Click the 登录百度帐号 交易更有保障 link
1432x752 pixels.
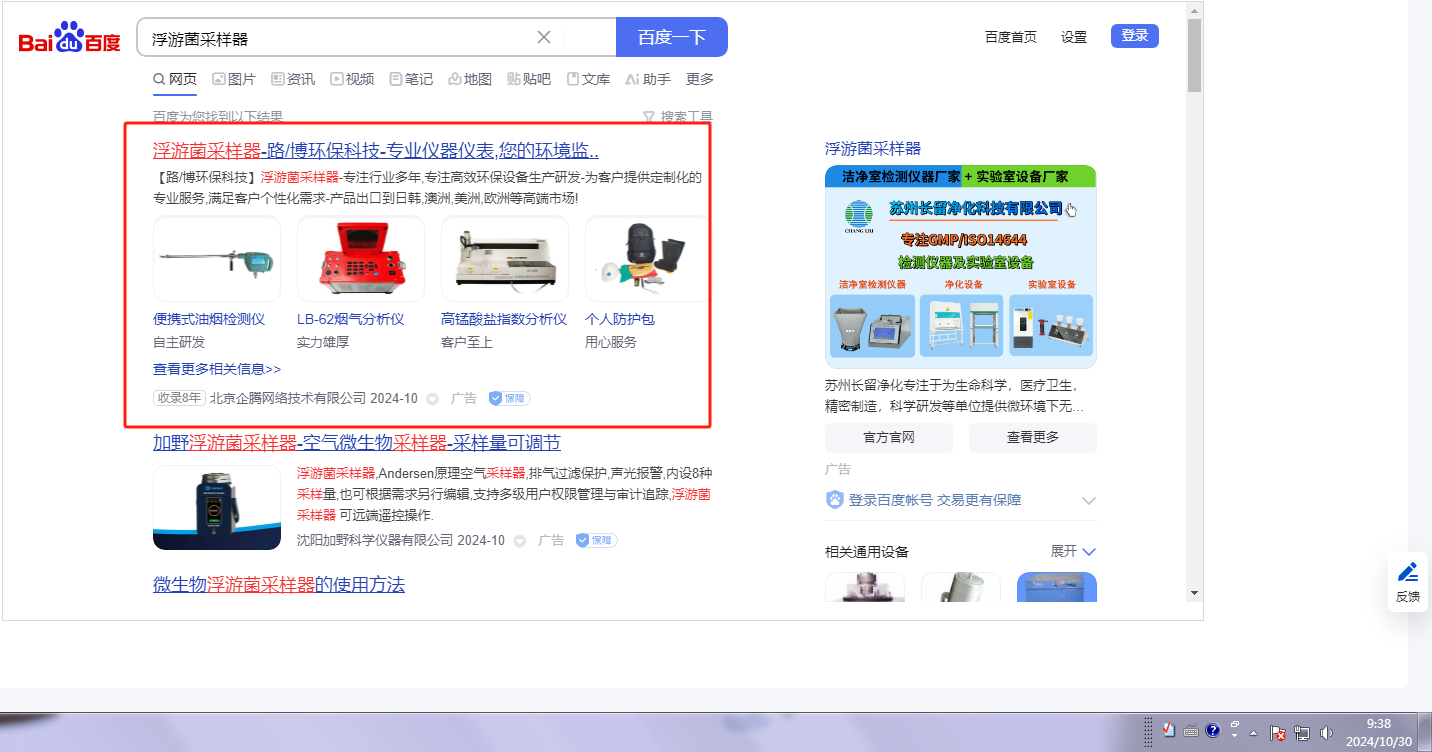935,500
